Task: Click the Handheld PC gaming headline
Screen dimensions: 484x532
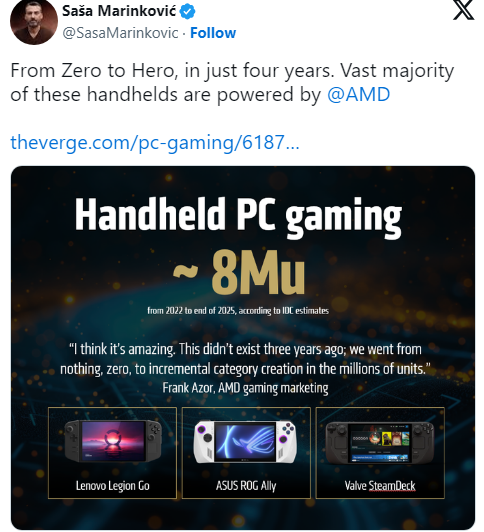Action: coord(238,216)
